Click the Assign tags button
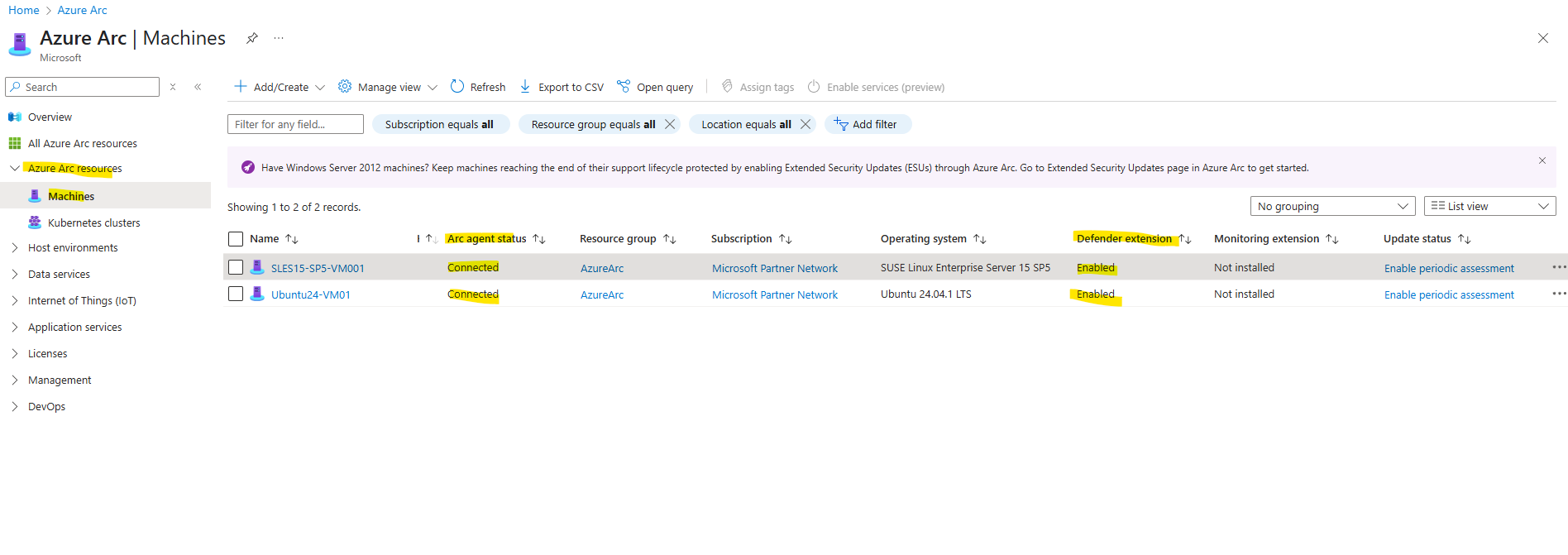 coord(758,87)
